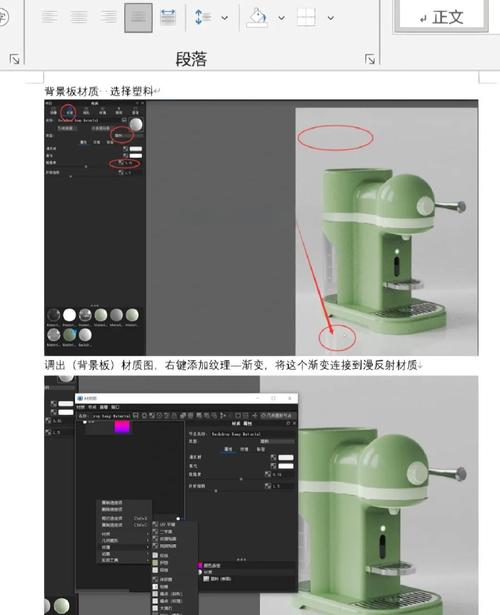This screenshot has width=500, height=615.
Task: Open the 段落 paragraph settings dialog launcher
Action: point(369,59)
